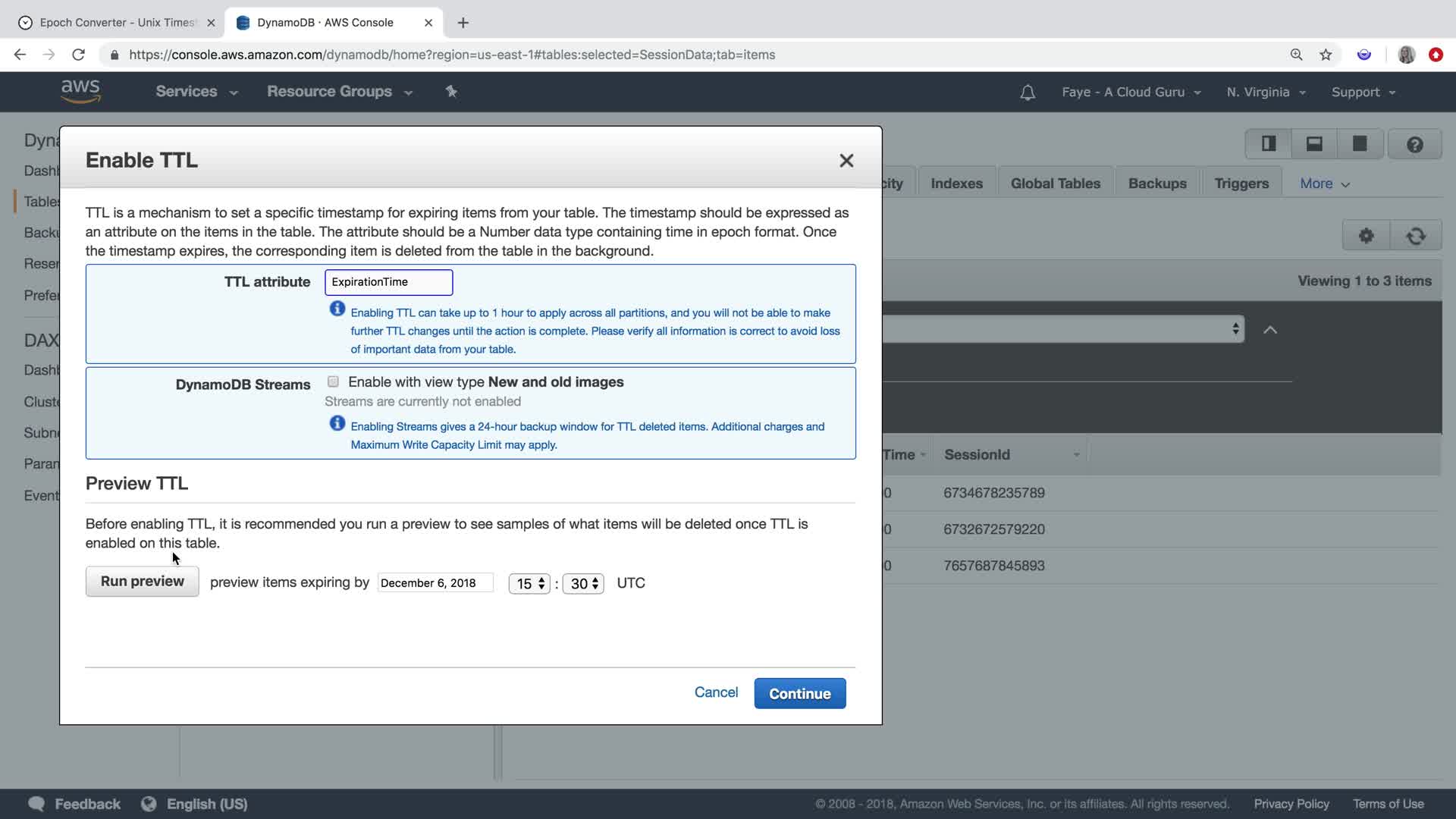Close the Enable TTL dialog
Image resolution: width=1456 pixels, height=819 pixels.
846,161
